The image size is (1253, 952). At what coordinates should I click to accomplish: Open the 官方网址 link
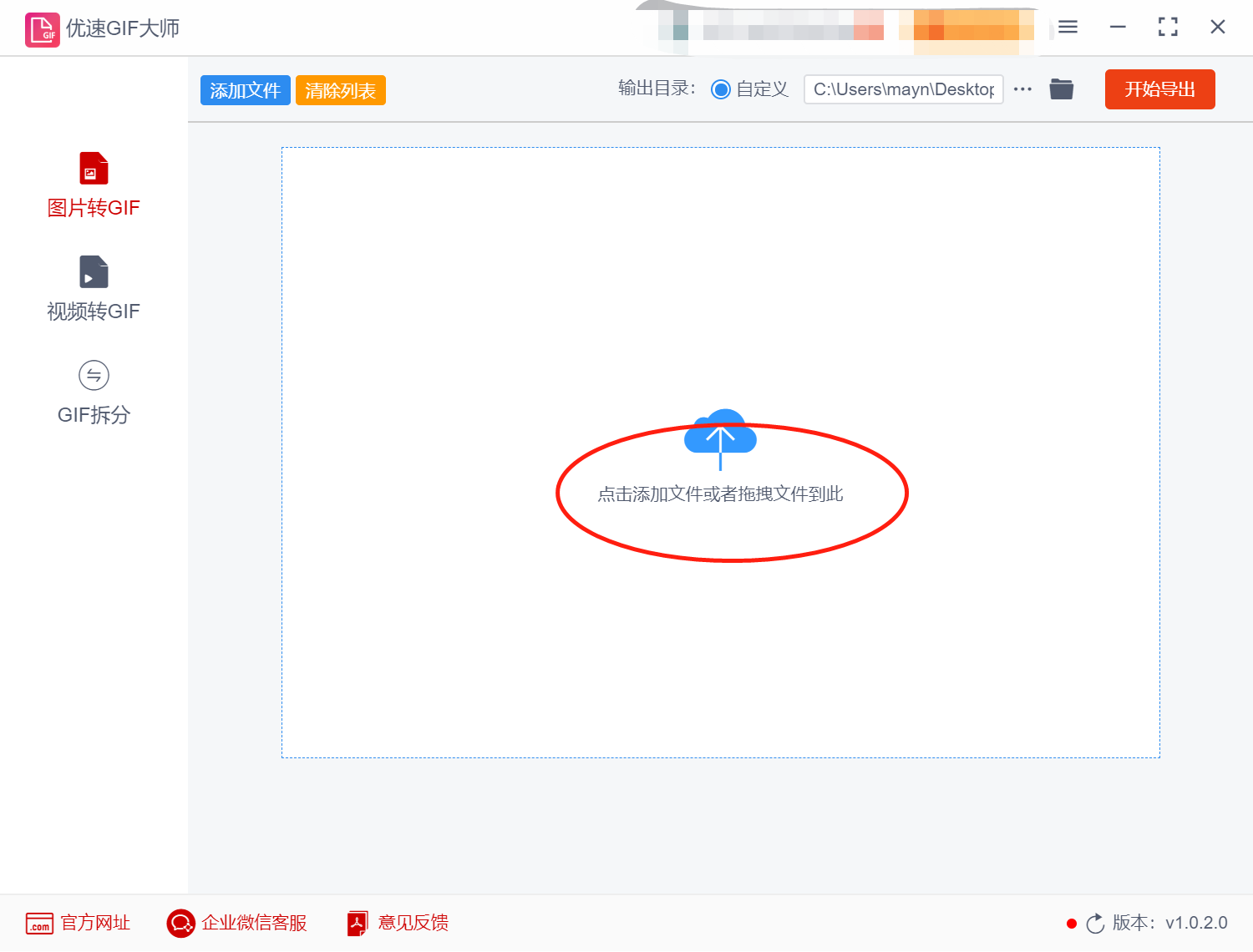point(79,923)
